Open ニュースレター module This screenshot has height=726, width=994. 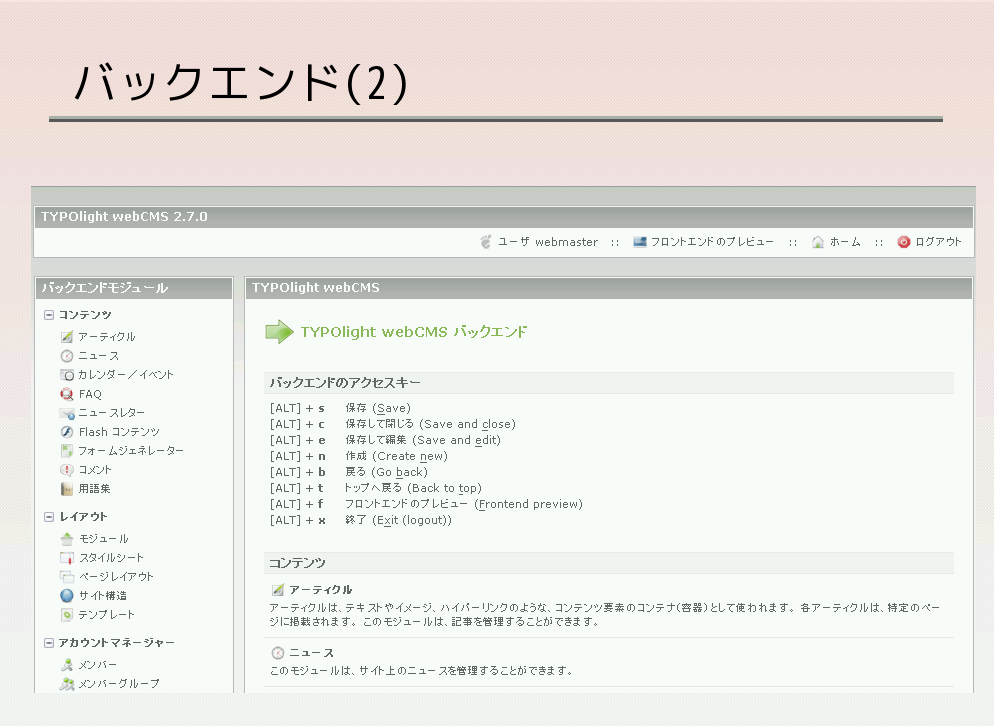pos(112,413)
